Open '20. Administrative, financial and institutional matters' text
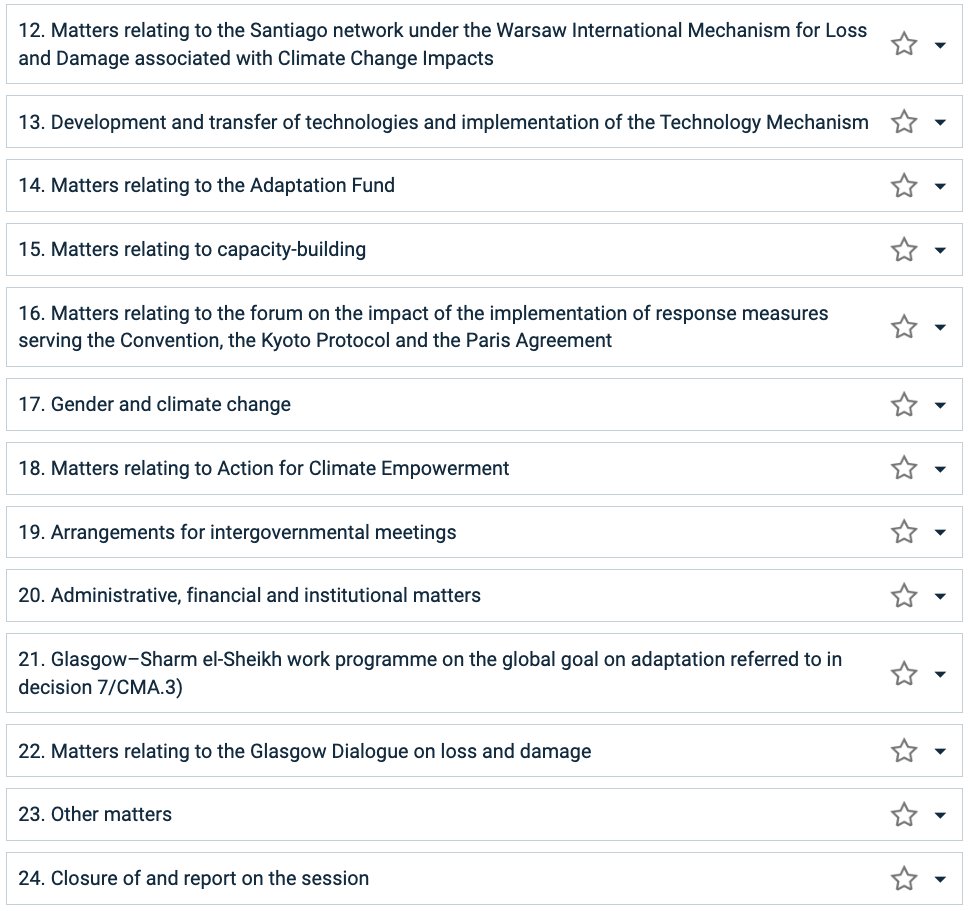This screenshot has height=911, width=974. [x=249, y=596]
